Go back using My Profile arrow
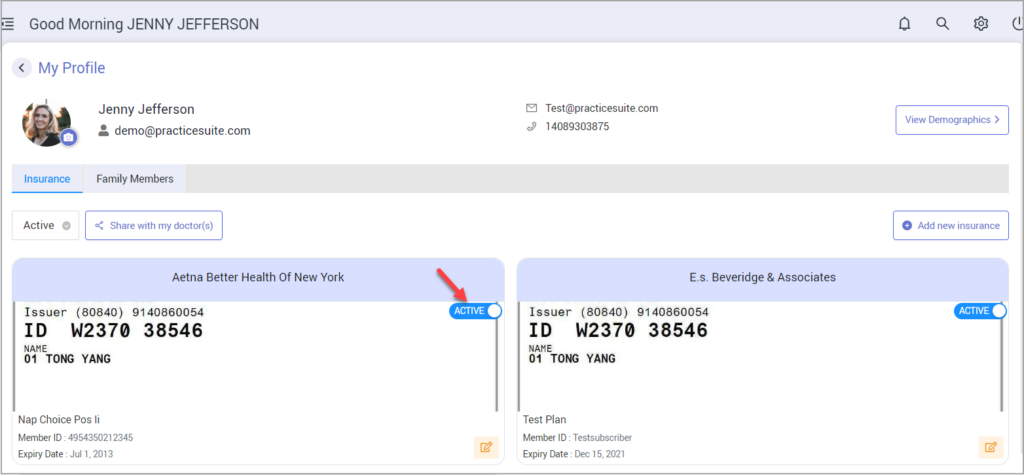1024x475 pixels. tap(22, 68)
